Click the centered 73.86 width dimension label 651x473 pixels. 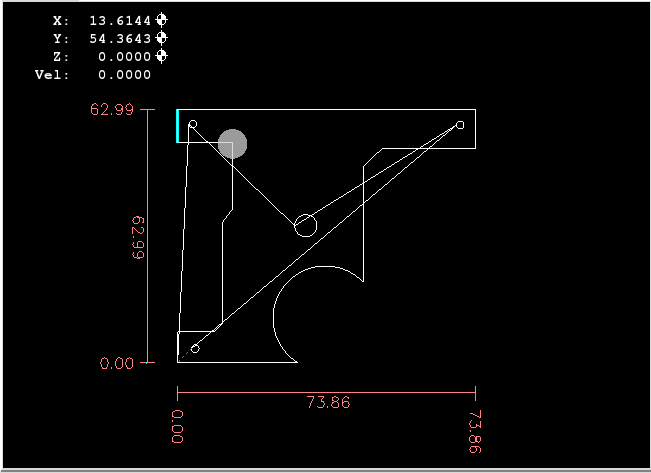coord(327,402)
